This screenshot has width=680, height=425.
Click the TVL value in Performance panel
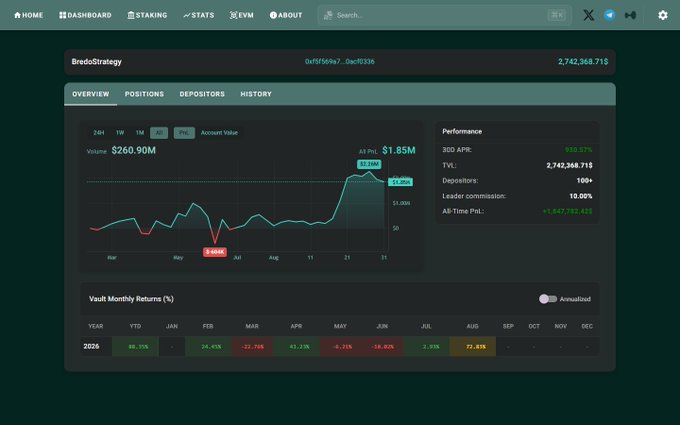569,165
